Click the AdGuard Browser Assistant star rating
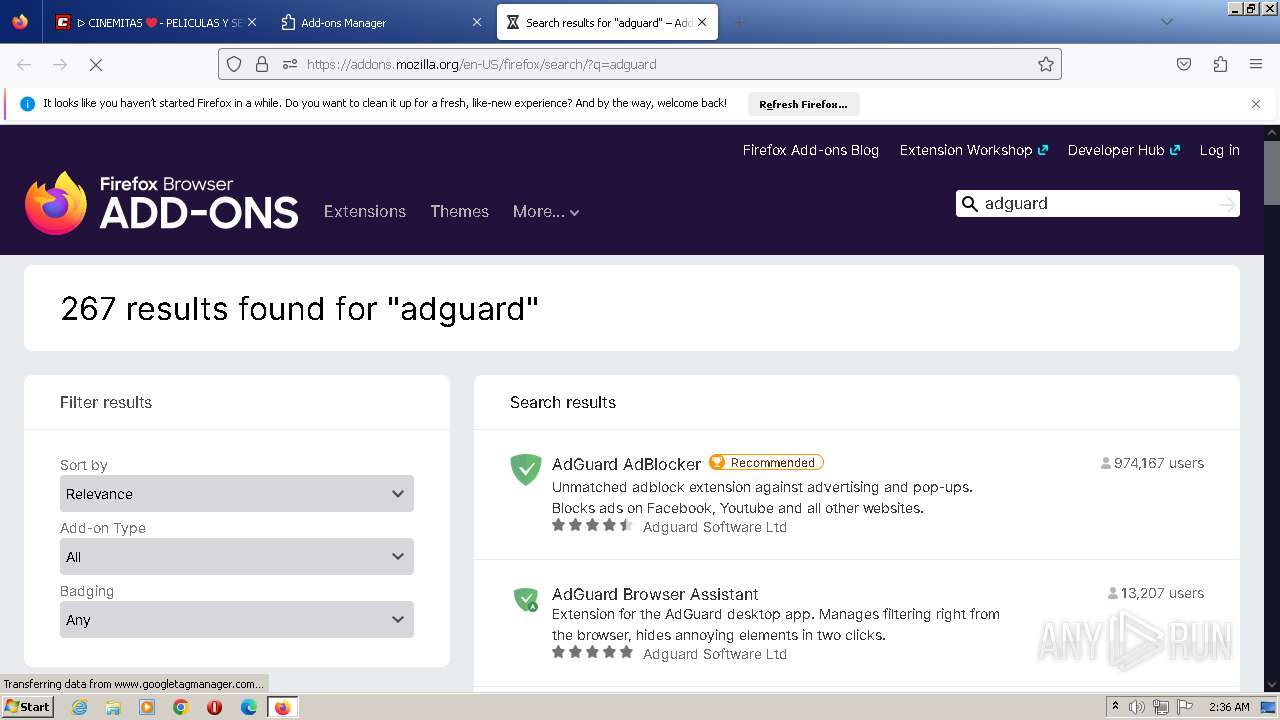 593,652
